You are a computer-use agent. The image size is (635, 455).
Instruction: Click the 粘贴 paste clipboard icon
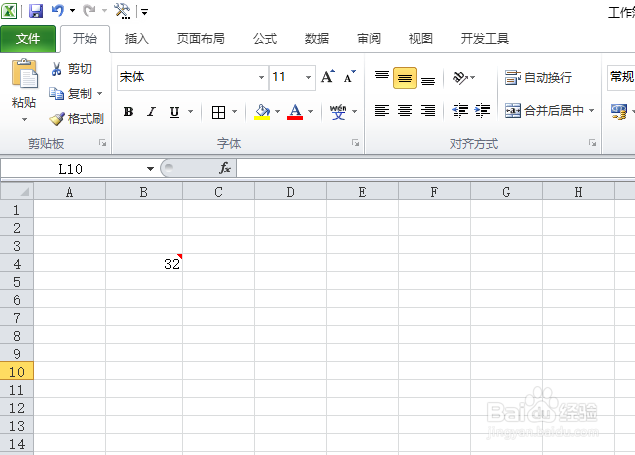click(24, 74)
